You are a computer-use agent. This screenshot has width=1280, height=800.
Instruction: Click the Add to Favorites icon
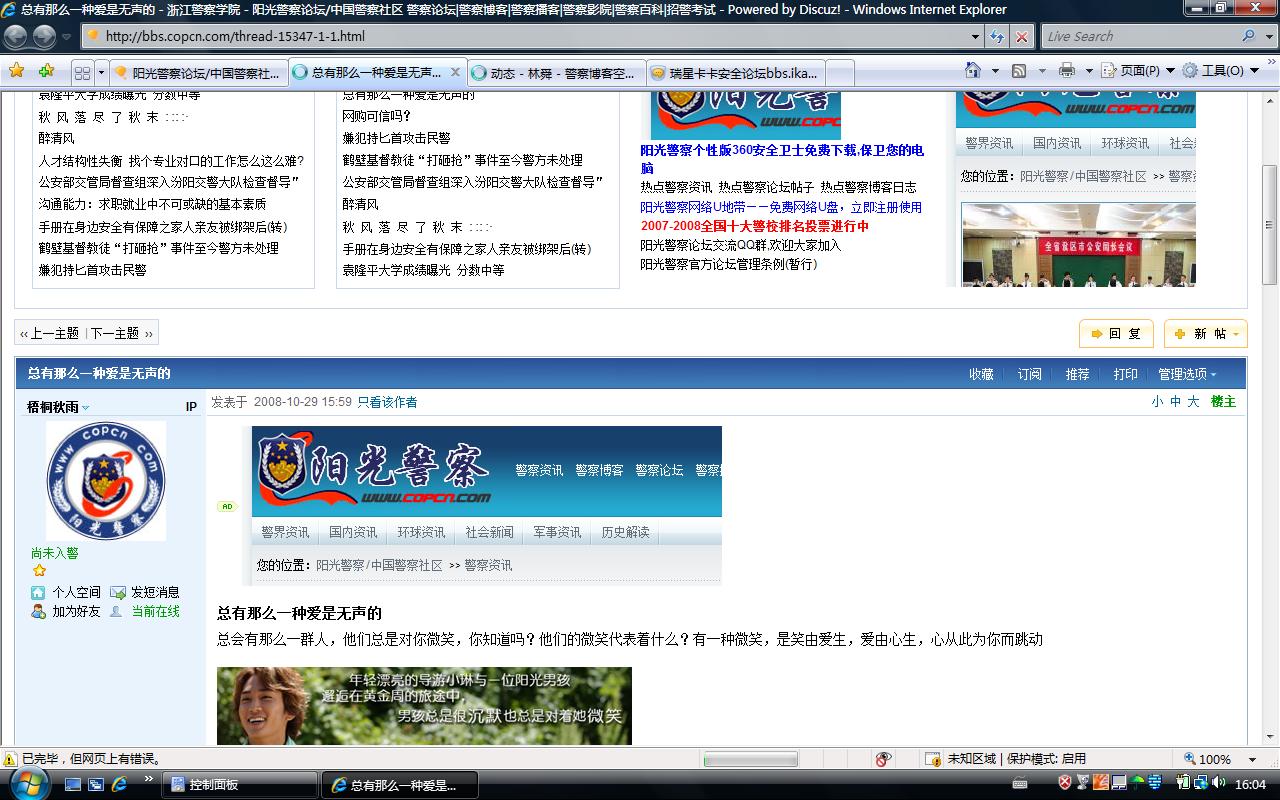click(x=47, y=71)
